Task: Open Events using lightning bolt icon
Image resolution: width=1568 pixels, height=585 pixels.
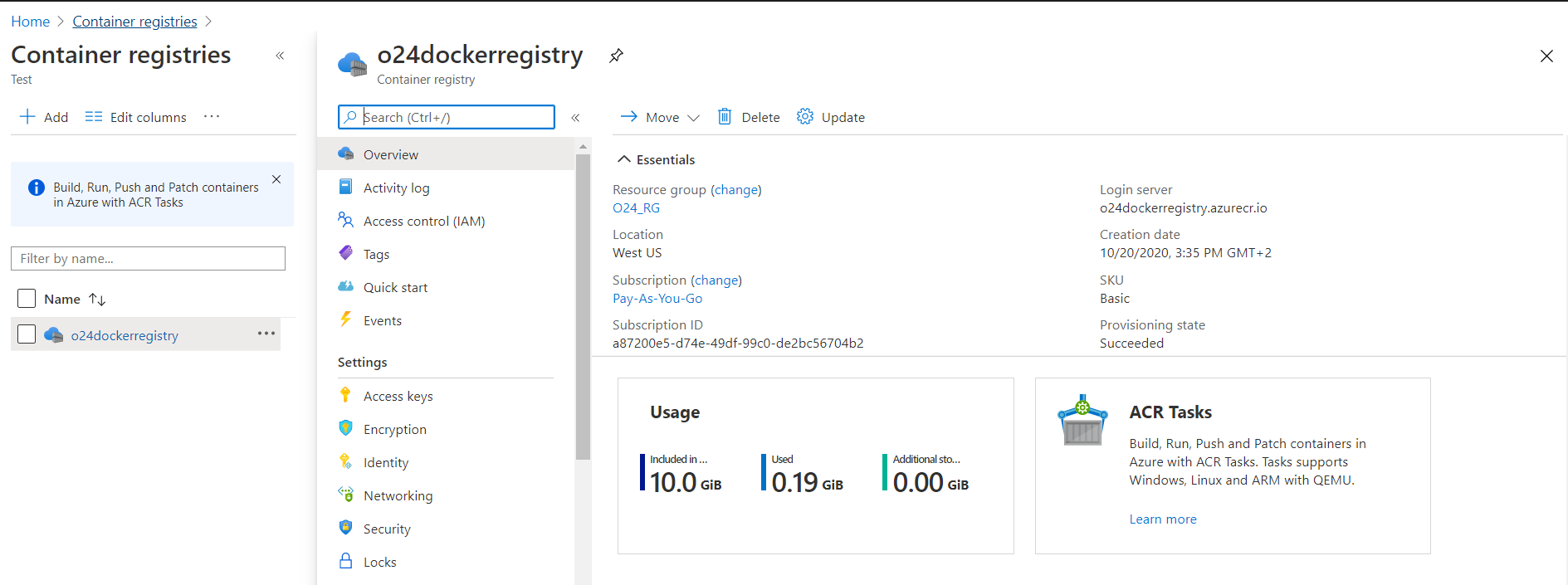Action: pyautogui.click(x=345, y=320)
